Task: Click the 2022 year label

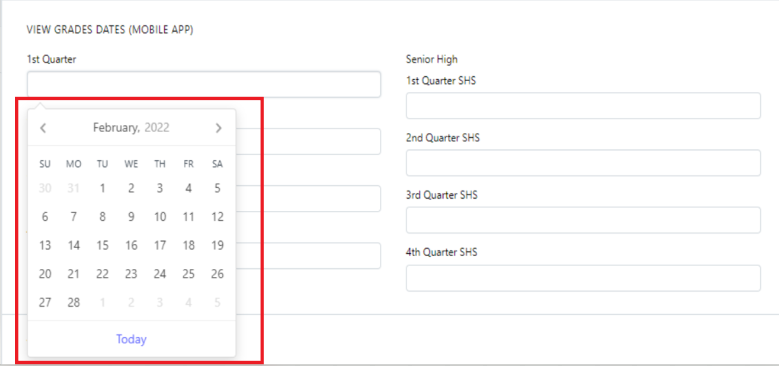Action: click(x=157, y=128)
